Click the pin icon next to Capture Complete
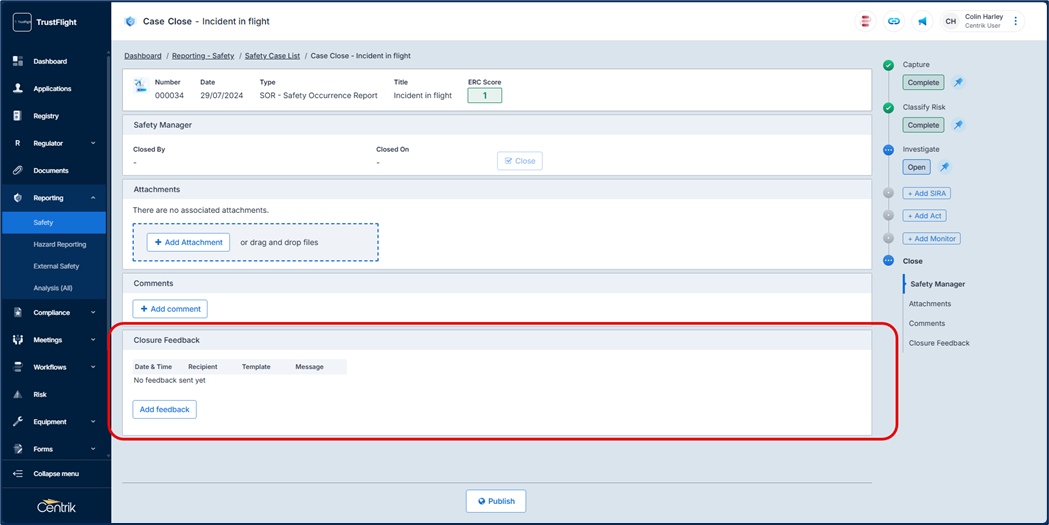This screenshot has width=1049, height=525. tap(958, 83)
